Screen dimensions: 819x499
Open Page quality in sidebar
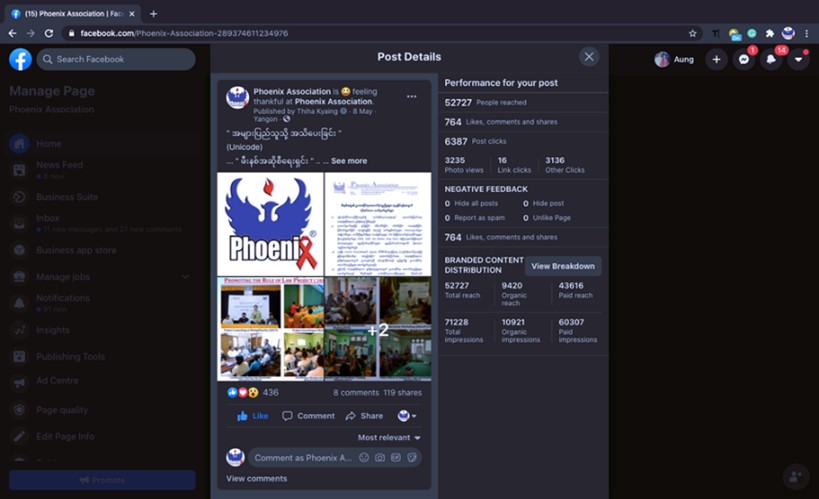[x=104, y=410]
